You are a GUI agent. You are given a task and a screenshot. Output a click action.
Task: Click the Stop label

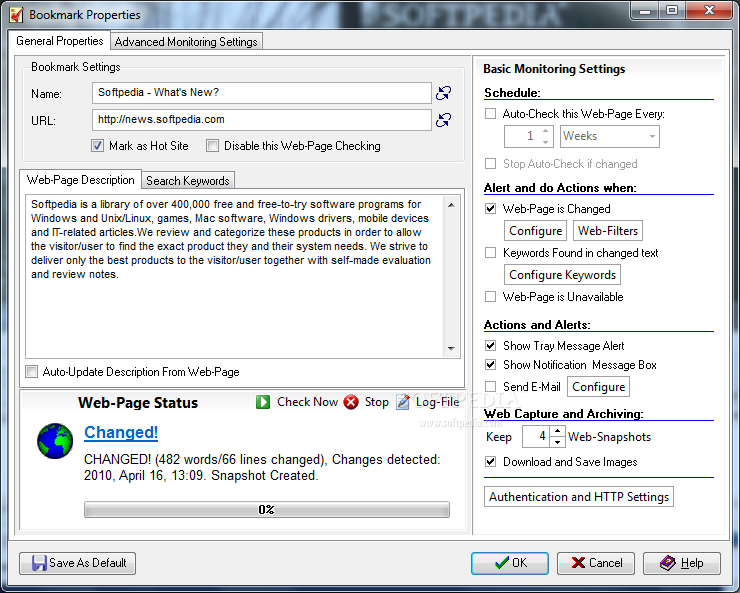[376, 402]
